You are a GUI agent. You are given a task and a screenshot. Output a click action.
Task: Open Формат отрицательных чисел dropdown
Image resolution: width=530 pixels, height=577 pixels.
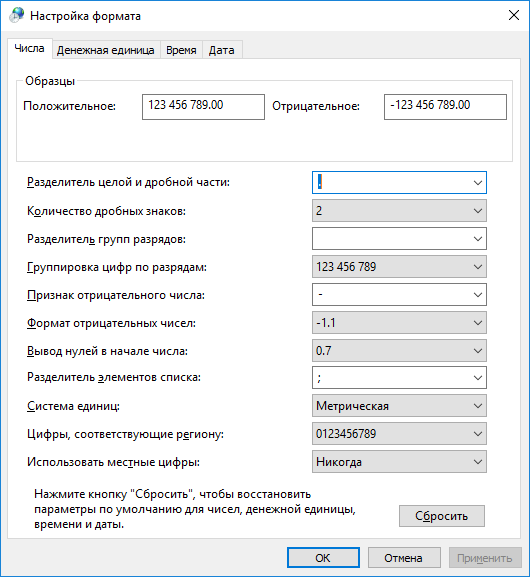tap(399, 323)
